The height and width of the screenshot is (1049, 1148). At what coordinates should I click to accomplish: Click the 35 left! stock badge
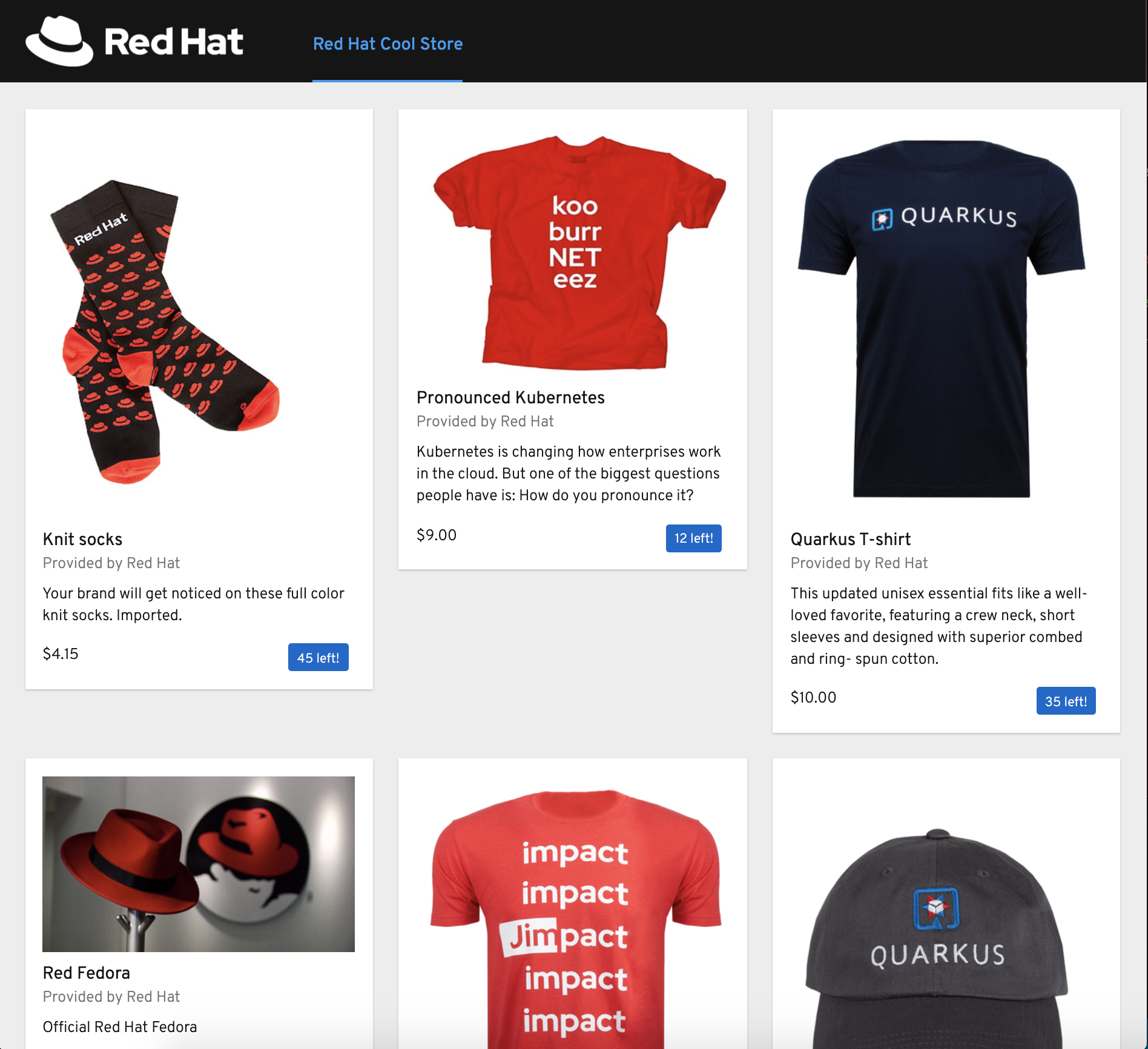point(1066,701)
